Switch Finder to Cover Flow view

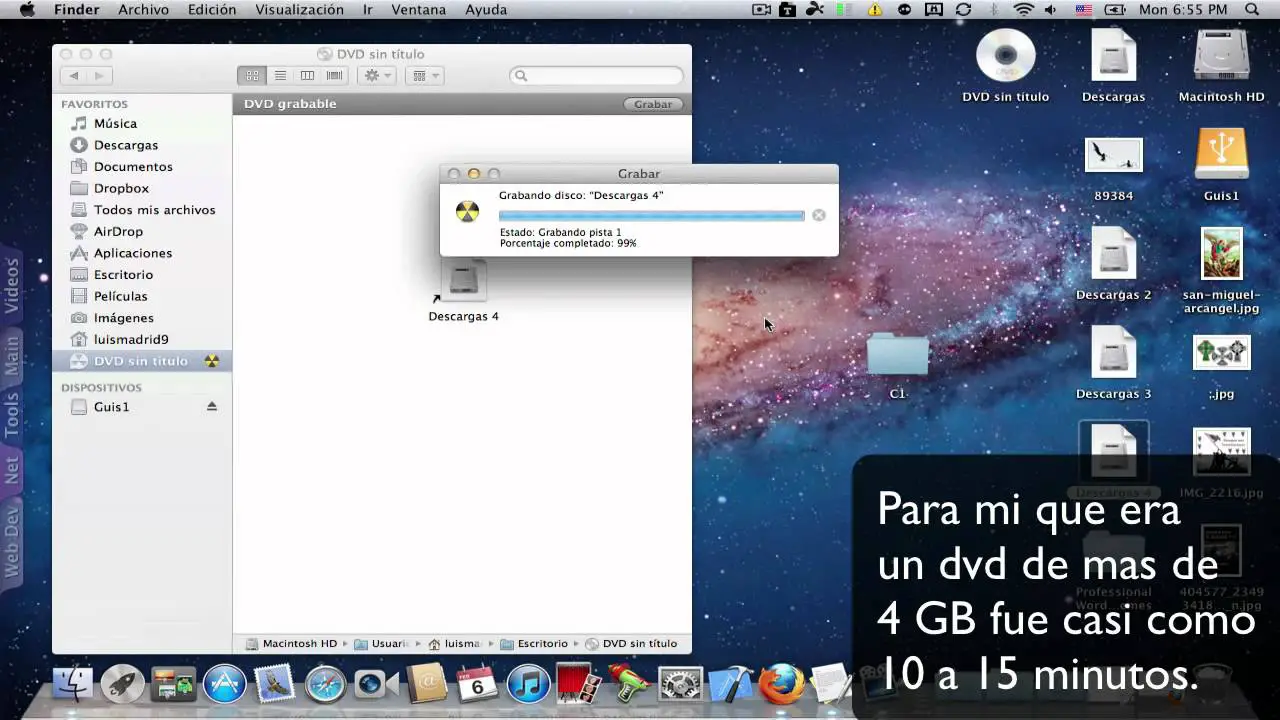pyautogui.click(x=334, y=76)
